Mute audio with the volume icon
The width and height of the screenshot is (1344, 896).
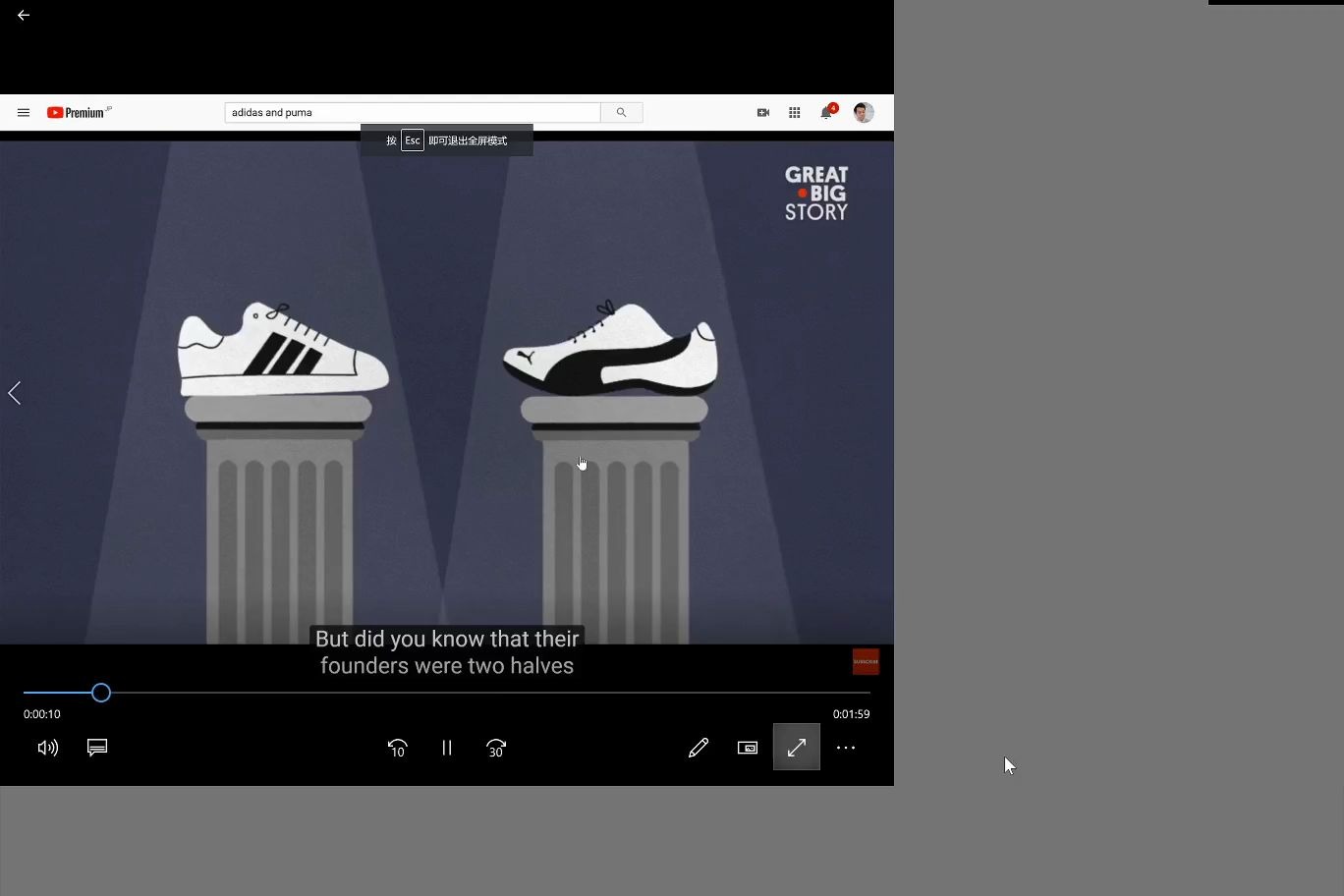(48, 748)
